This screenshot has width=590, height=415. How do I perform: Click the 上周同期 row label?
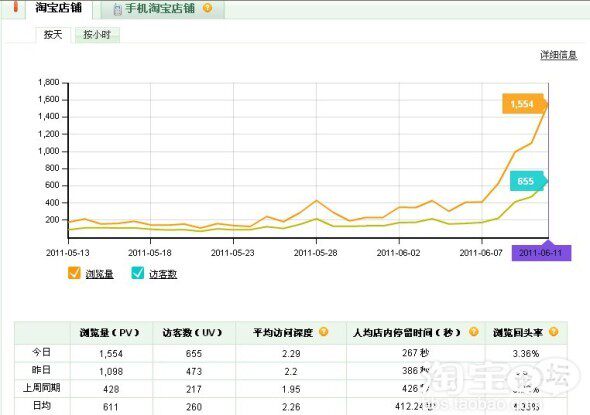[42, 388]
